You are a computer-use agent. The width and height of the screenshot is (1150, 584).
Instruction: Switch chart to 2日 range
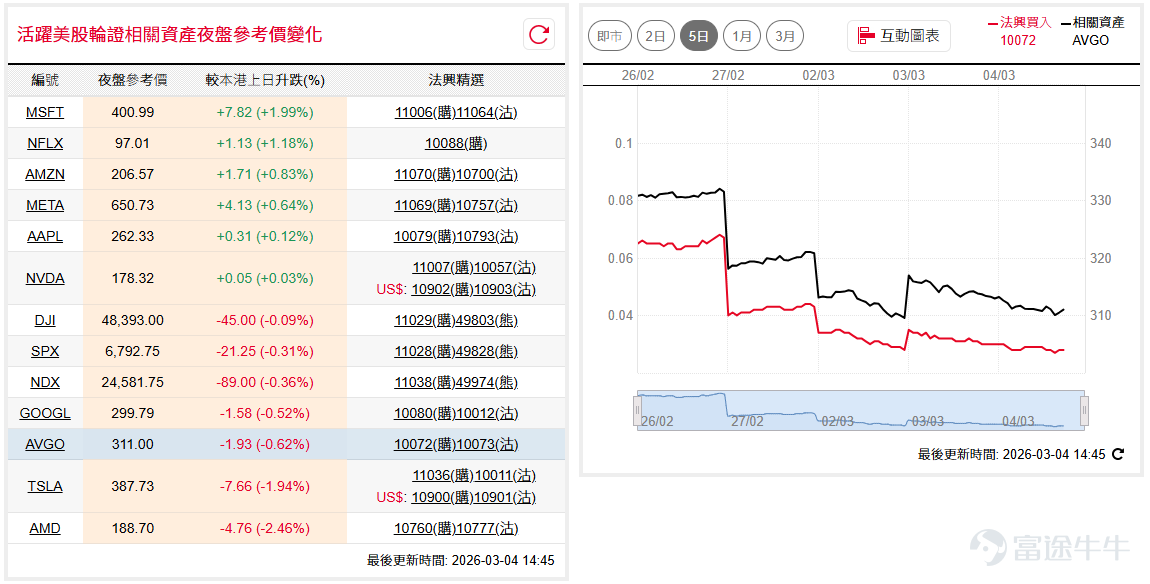point(655,36)
